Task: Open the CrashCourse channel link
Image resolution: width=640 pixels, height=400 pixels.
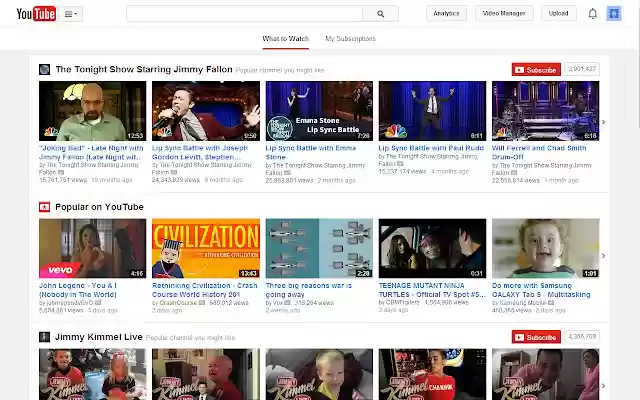Action: coord(178,303)
